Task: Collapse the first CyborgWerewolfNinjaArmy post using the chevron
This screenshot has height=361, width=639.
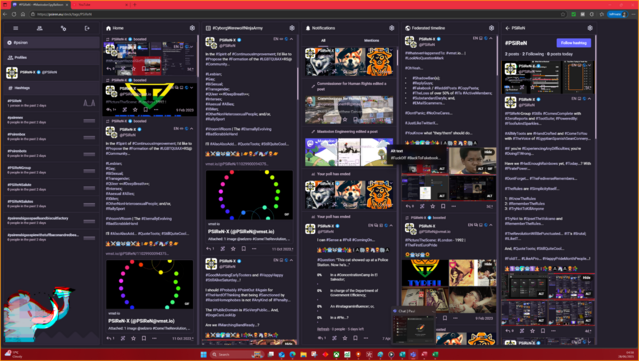Action: tap(291, 39)
